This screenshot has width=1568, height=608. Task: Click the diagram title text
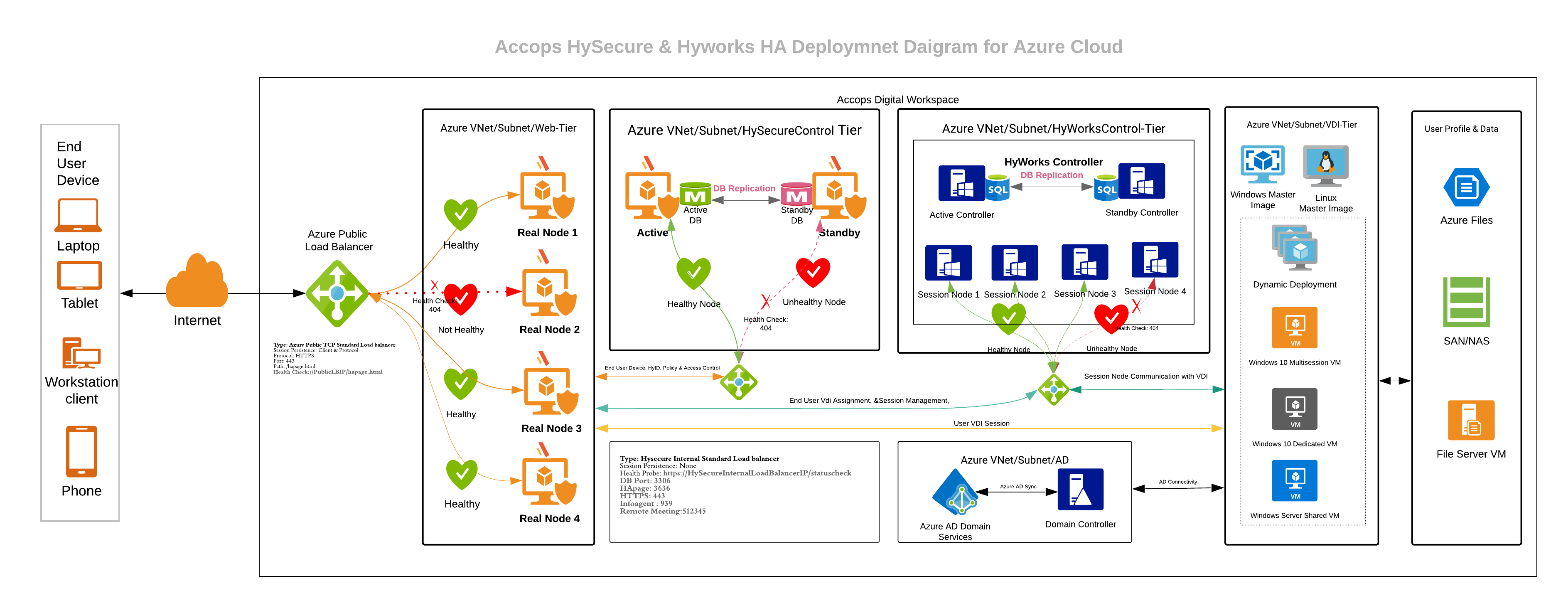pyautogui.click(x=809, y=47)
